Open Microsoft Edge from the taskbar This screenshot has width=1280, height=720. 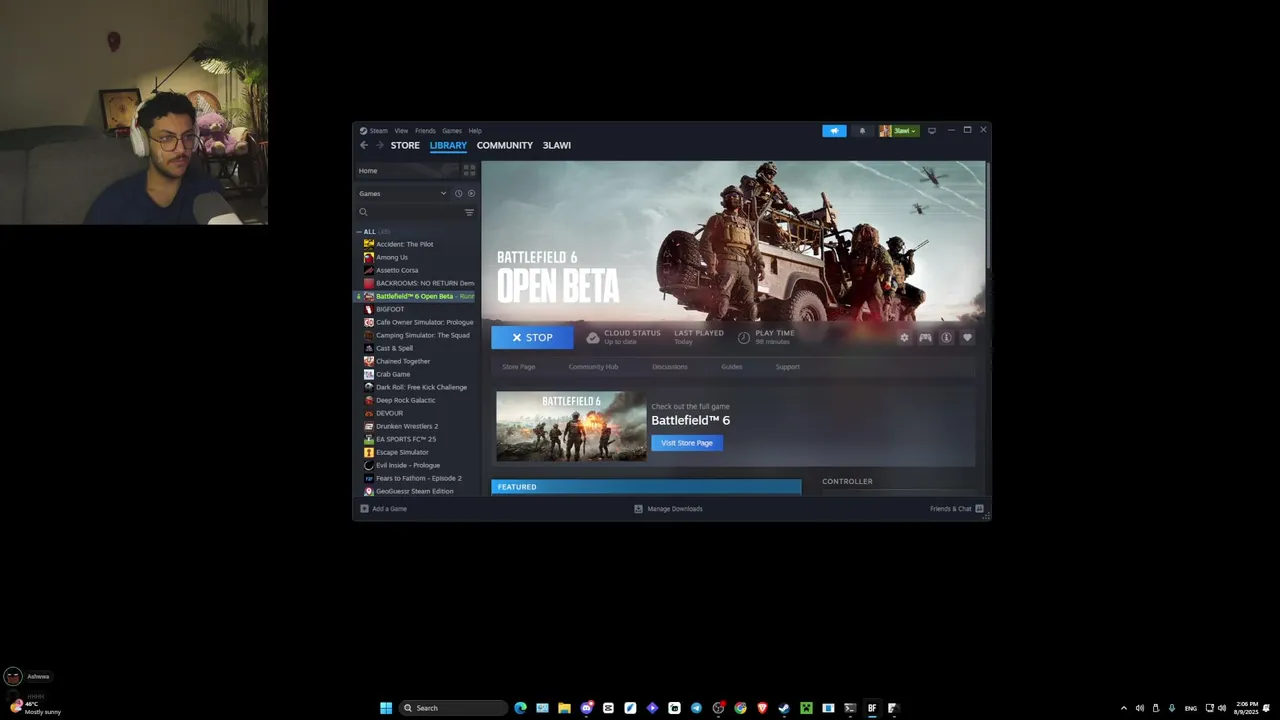click(520, 708)
